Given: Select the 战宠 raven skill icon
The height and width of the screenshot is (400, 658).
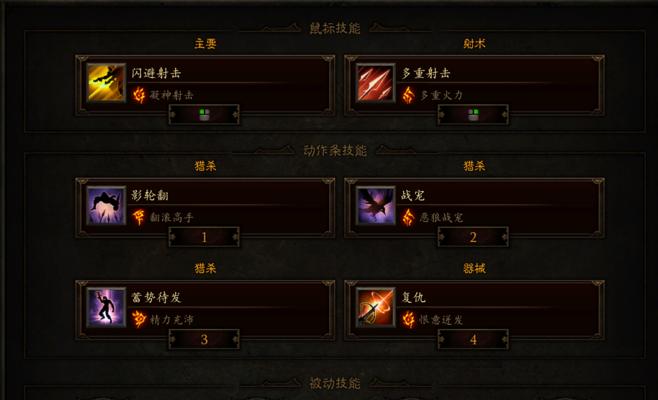Looking at the screenshot, I should [x=375, y=206].
